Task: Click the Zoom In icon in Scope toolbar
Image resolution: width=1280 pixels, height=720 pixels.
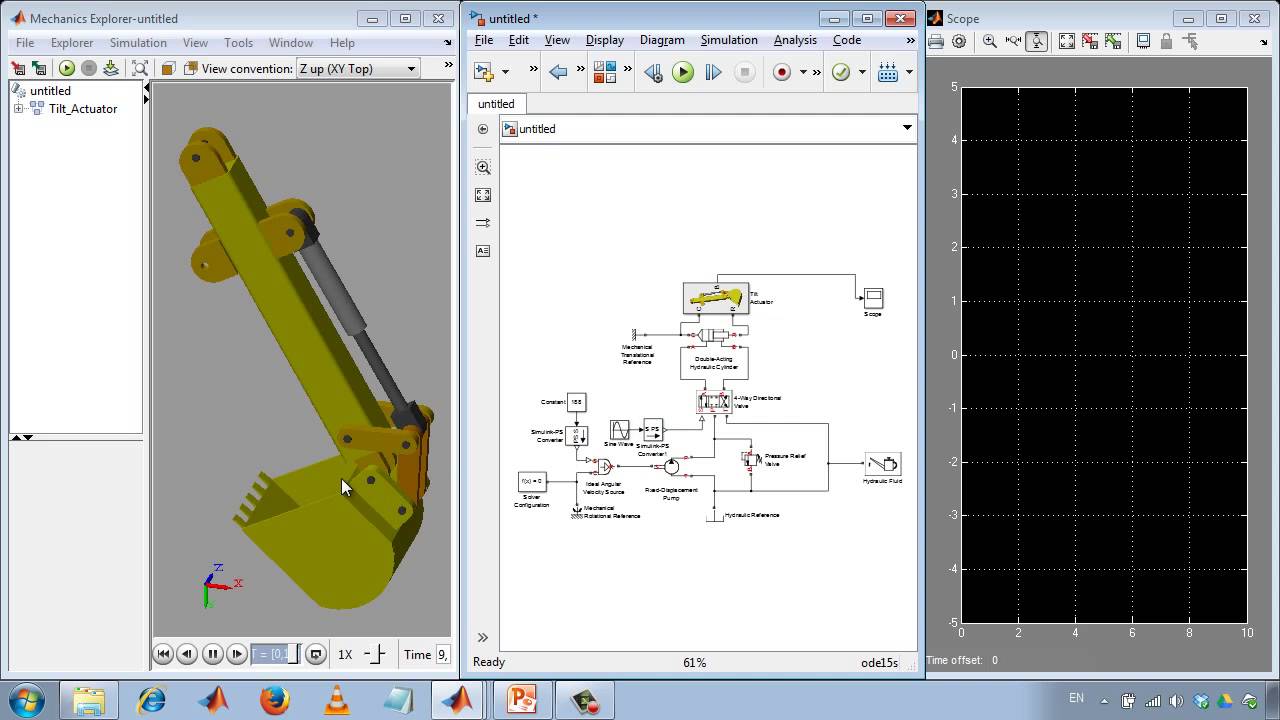Action: pyautogui.click(x=990, y=41)
